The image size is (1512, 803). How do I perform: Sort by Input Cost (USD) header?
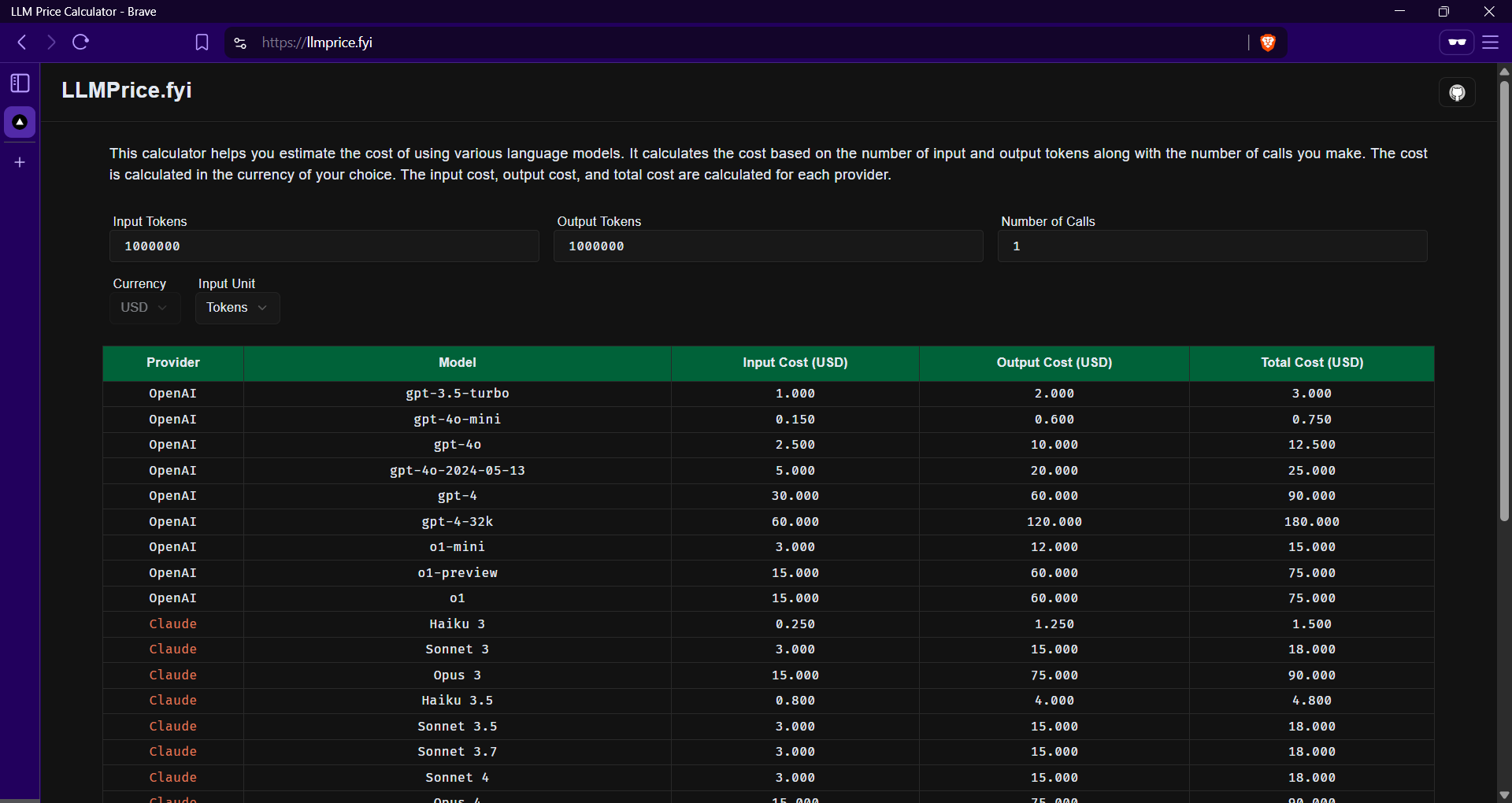point(795,363)
